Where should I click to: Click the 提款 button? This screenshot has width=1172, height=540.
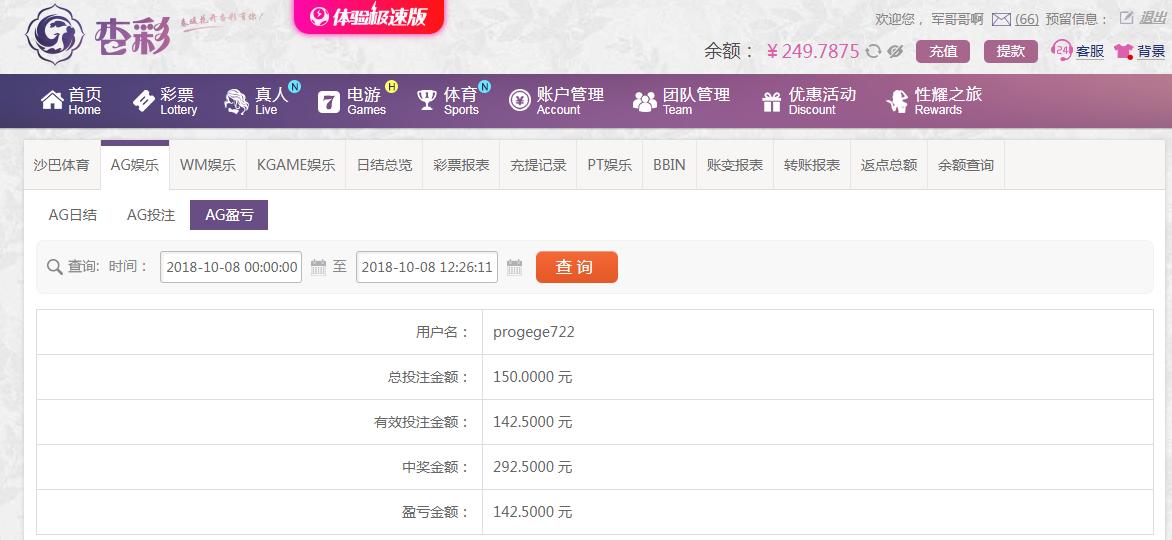(1011, 51)
